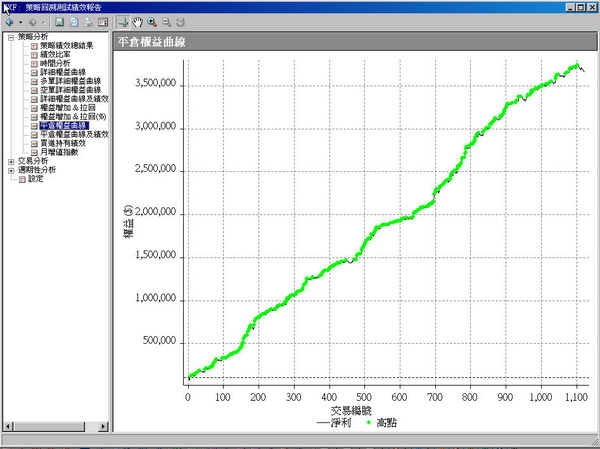Image resolution: width=600 pixels, height=449 pixels.
Task: Click the Reset zoom undo icon
Action: pyautogui.click(x=181, y=22)
